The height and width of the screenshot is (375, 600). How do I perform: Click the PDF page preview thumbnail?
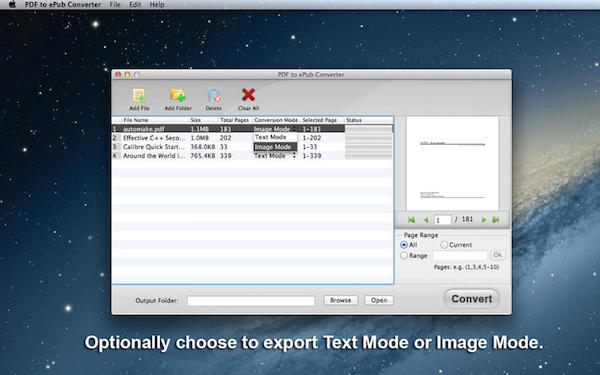[452, 163]
